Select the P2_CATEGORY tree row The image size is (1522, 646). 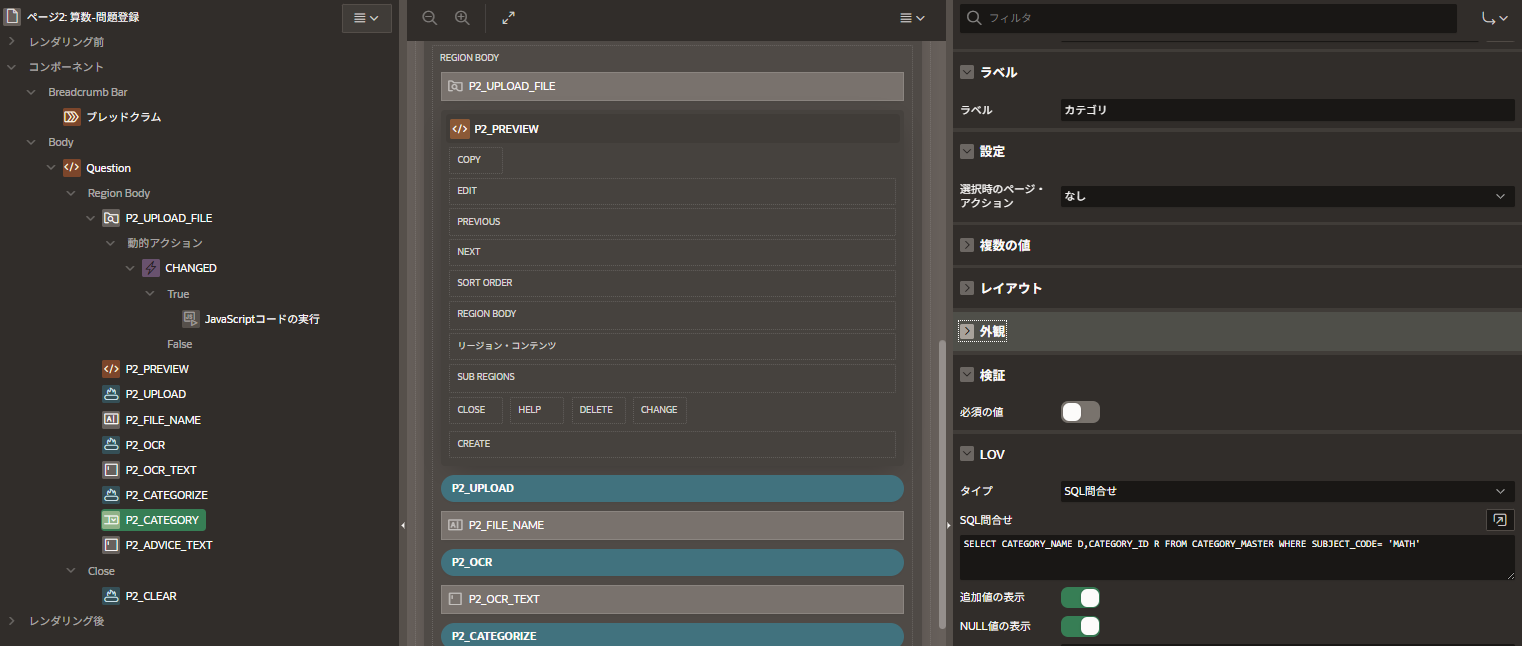pos(153,520)
